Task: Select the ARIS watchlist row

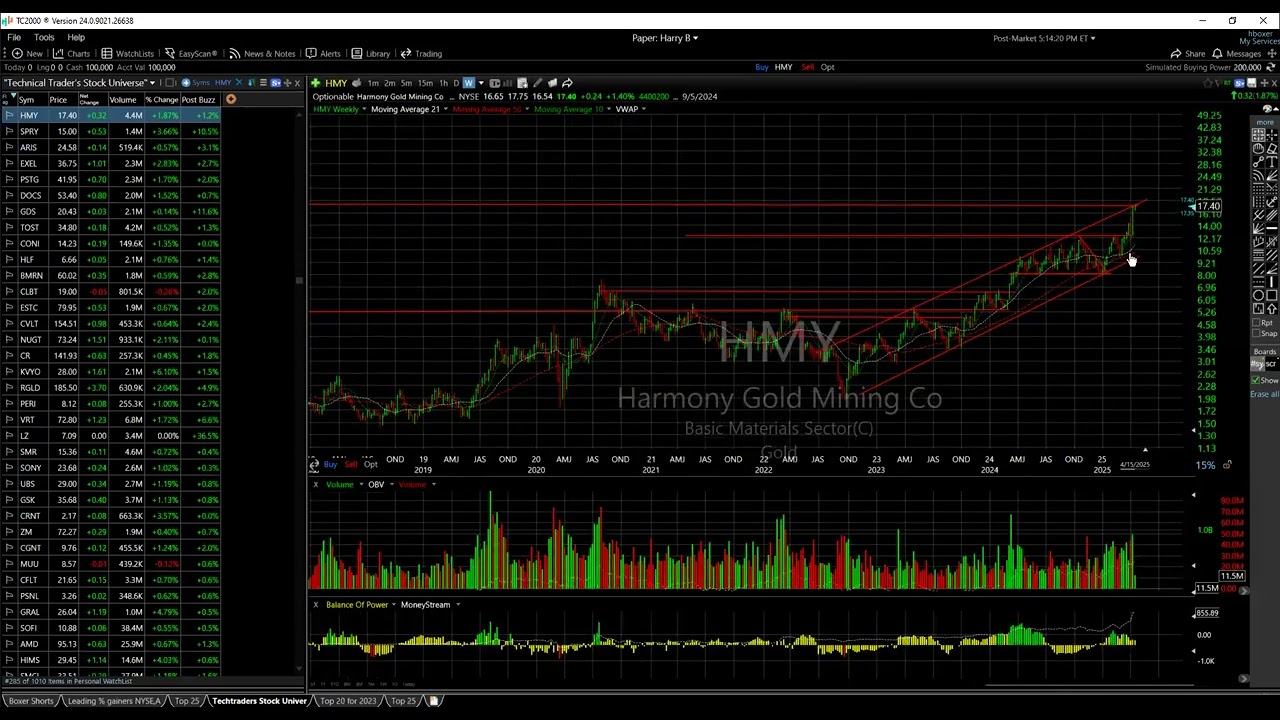Action: click(110, 147)
